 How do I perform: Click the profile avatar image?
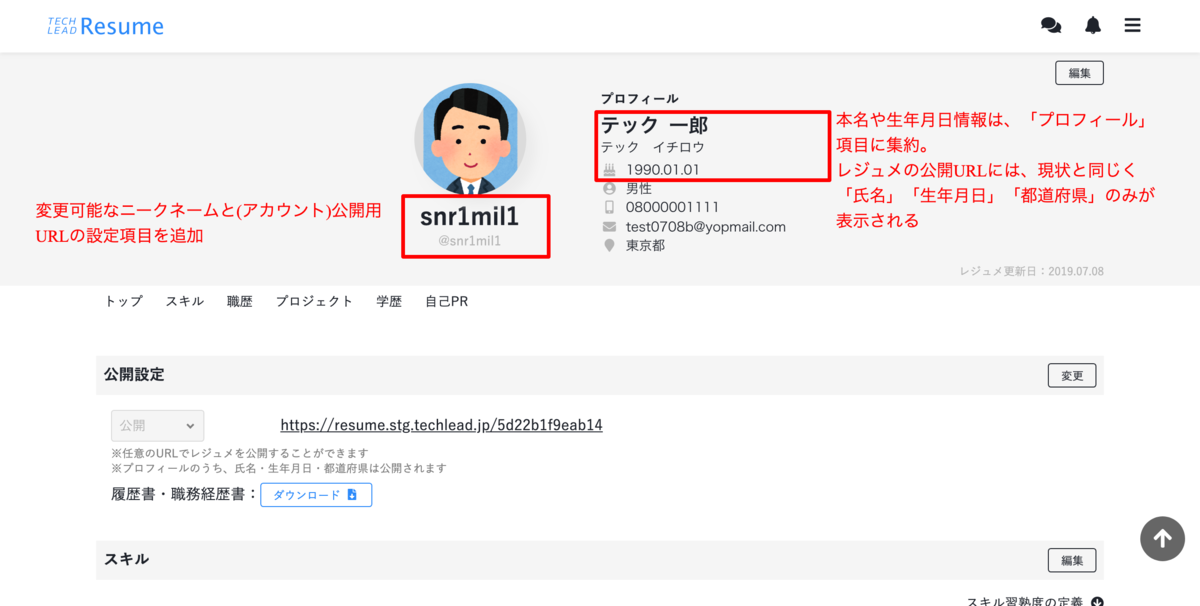pos(470,139)
